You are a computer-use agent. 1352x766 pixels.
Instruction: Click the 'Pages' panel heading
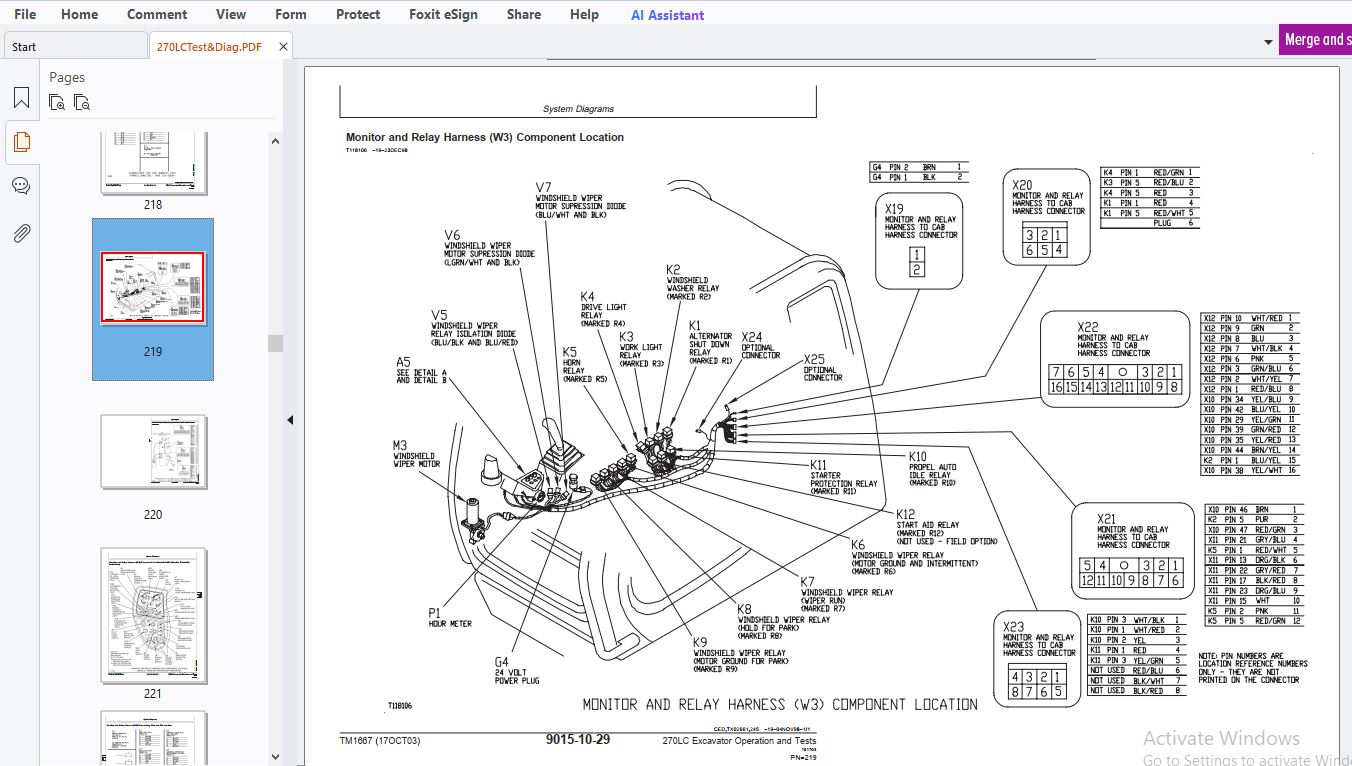click(x=67, y=77)
